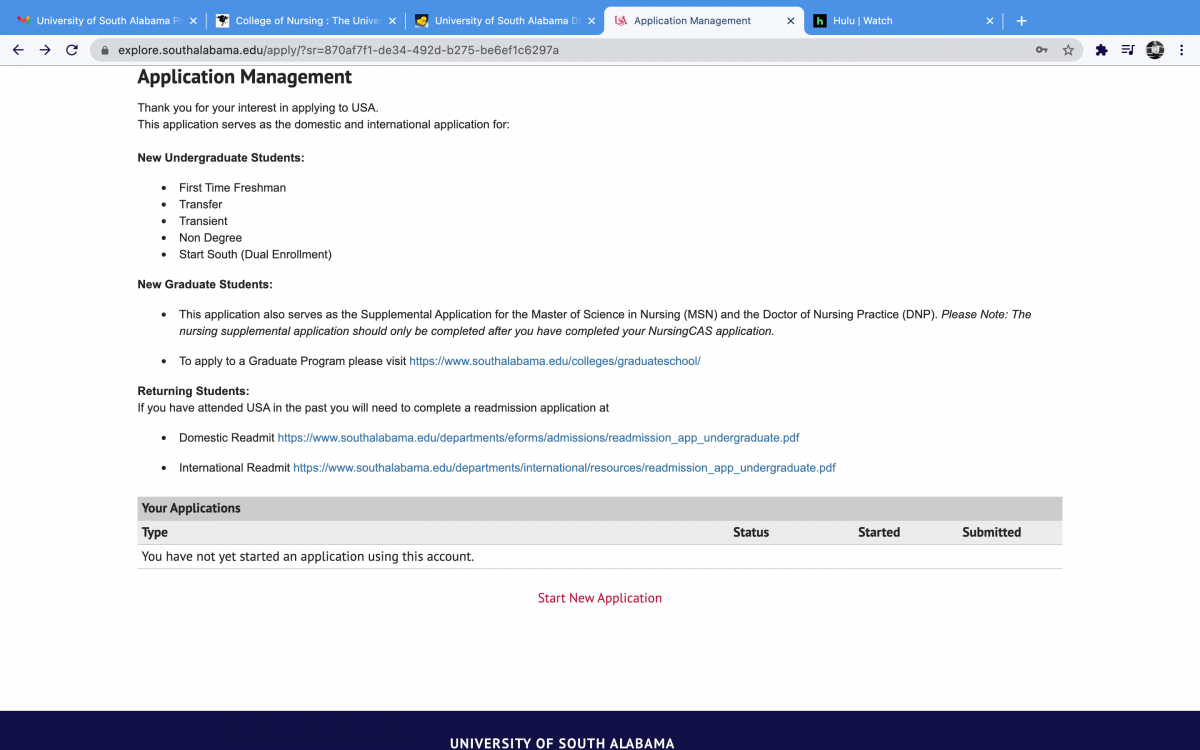Click the Returning Students heading
This screenshot has height=750, width=1200.
(x=193, y=391)
